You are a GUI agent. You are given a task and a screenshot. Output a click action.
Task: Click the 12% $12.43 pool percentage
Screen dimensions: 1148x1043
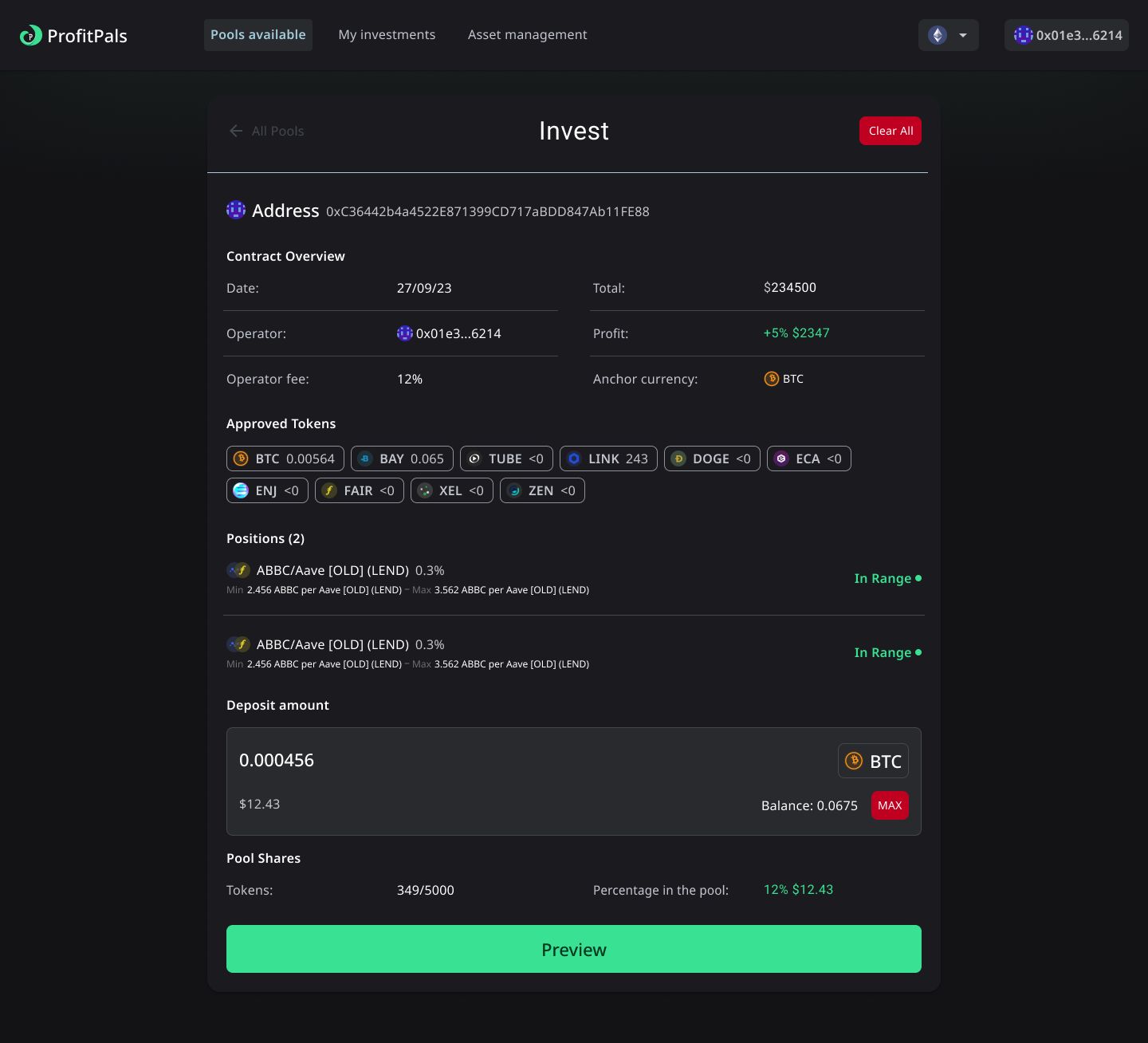[798, 889]
